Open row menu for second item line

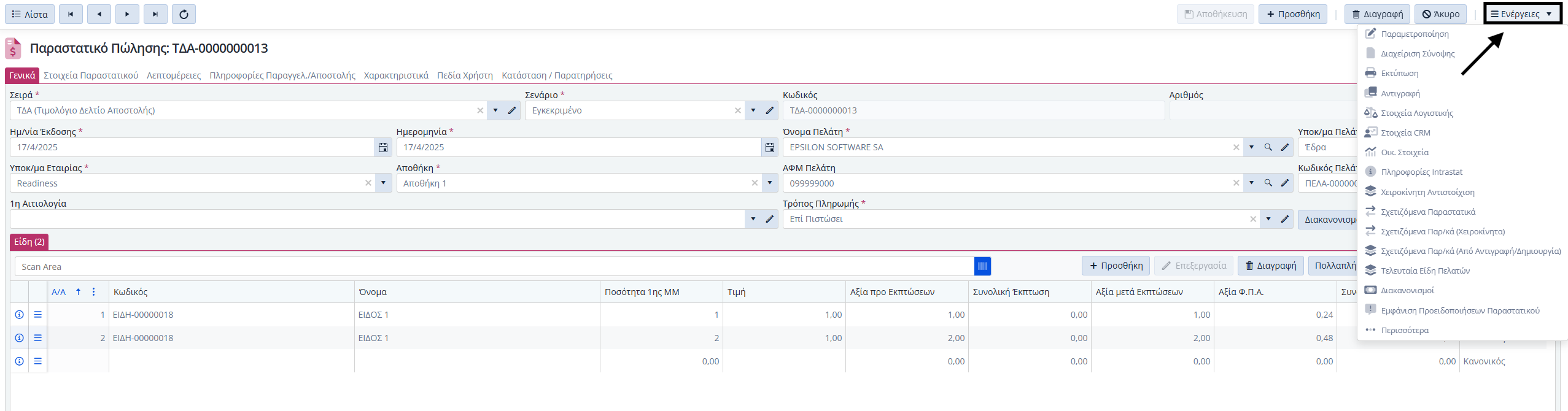(x=37, y=338)
